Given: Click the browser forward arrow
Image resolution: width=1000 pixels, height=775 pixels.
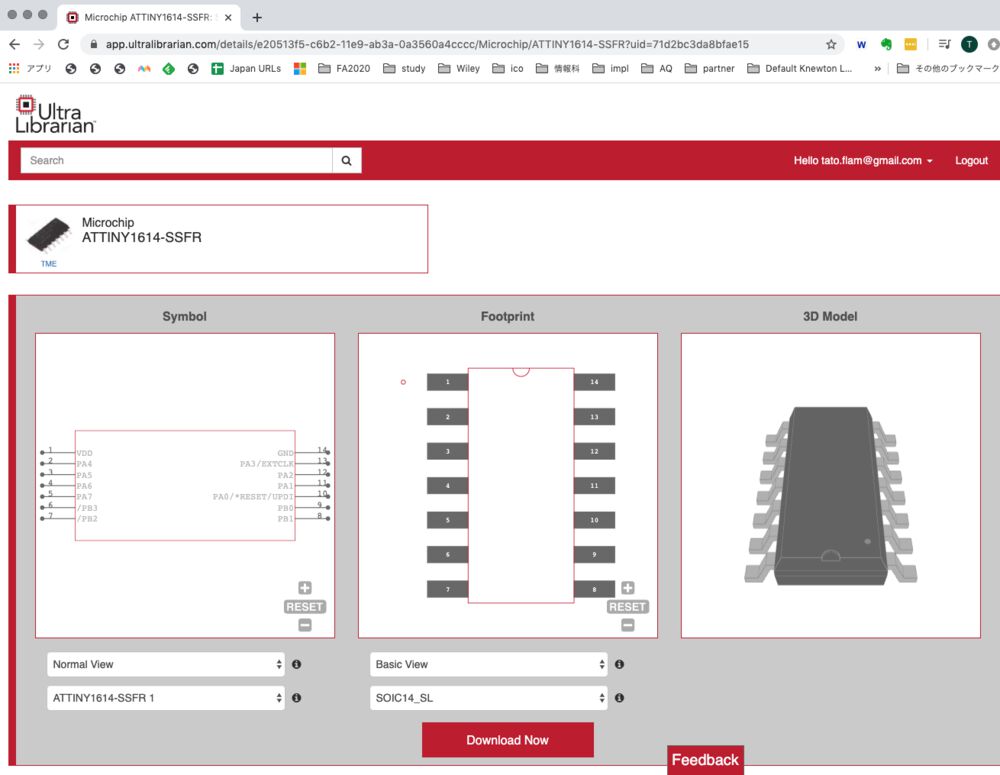Looking at the screenshot, I should tap(39, 44).
